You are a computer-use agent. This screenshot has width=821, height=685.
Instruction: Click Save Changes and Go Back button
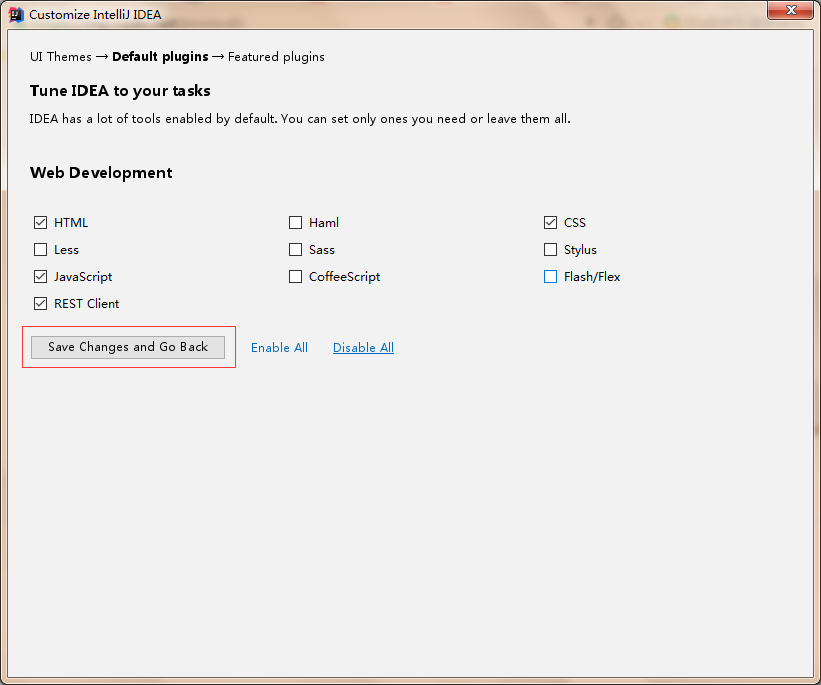(128, 347)
